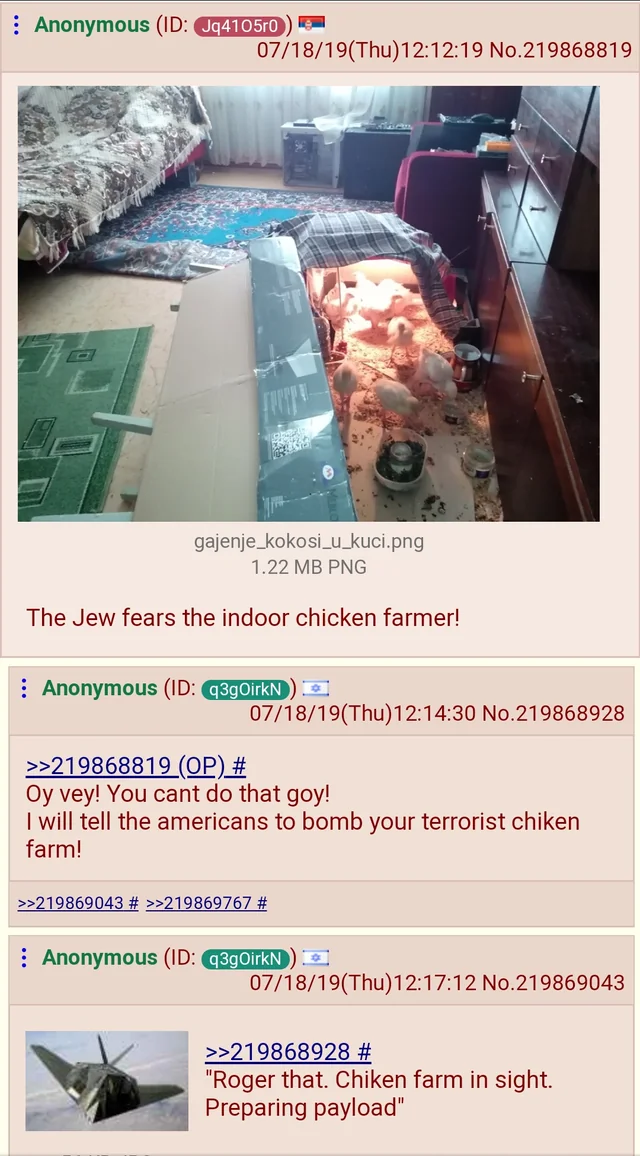
Task: Click the Anonymous name on the OP post
Action: (x=92, y=25)
